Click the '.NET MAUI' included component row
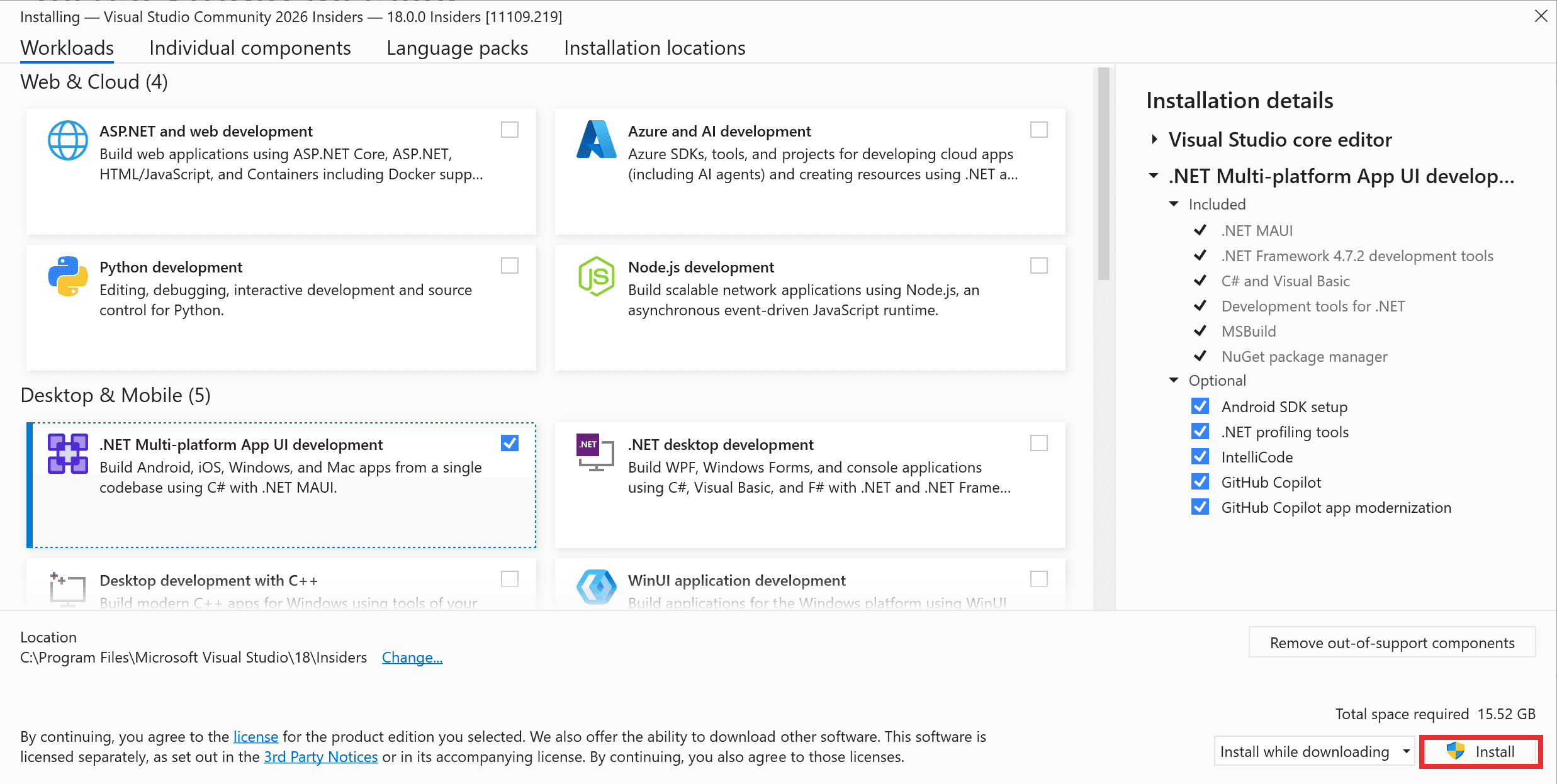Image resolution: width=1557 pixels, height=784 pixels. (1257, 230)
